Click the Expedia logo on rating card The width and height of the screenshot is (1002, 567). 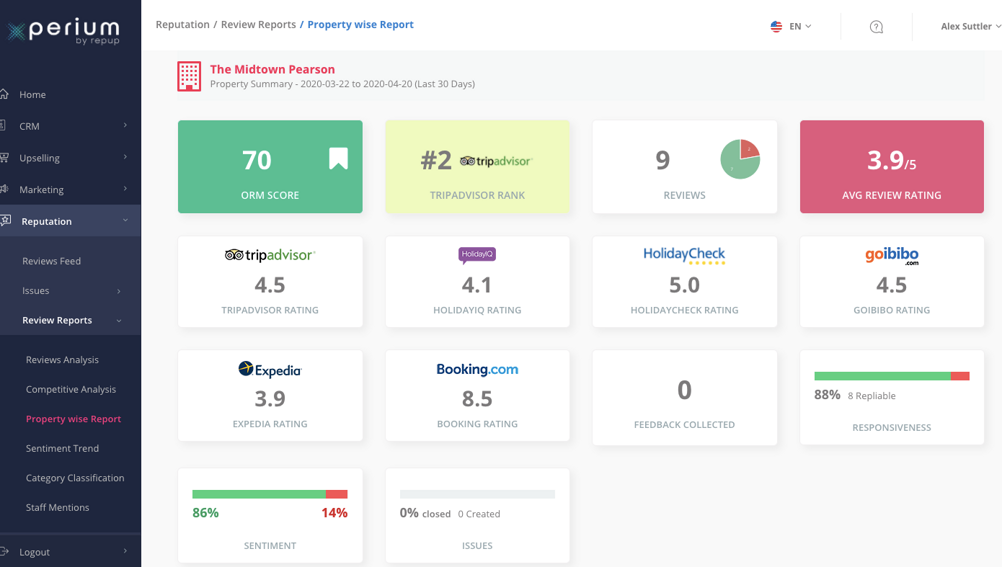[x=270, y=370]
